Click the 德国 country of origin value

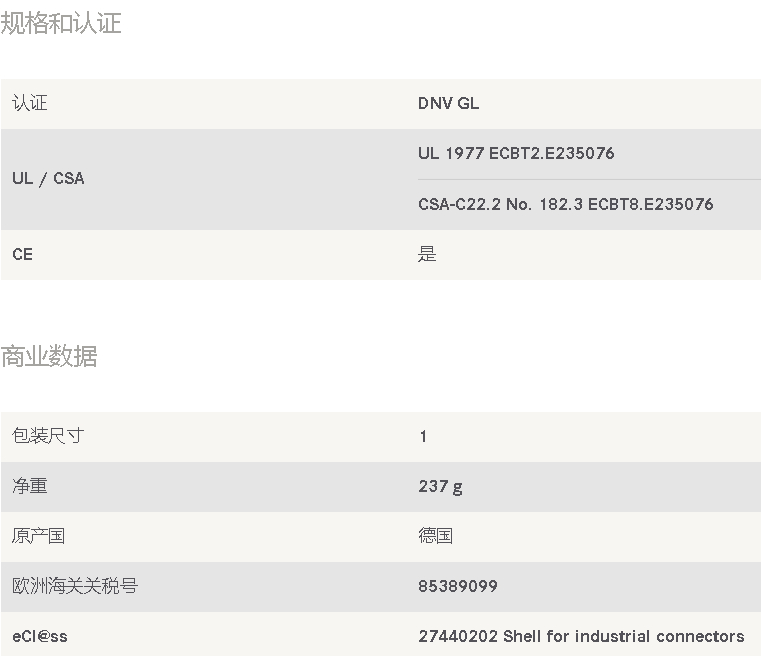(x=435, y=536)
